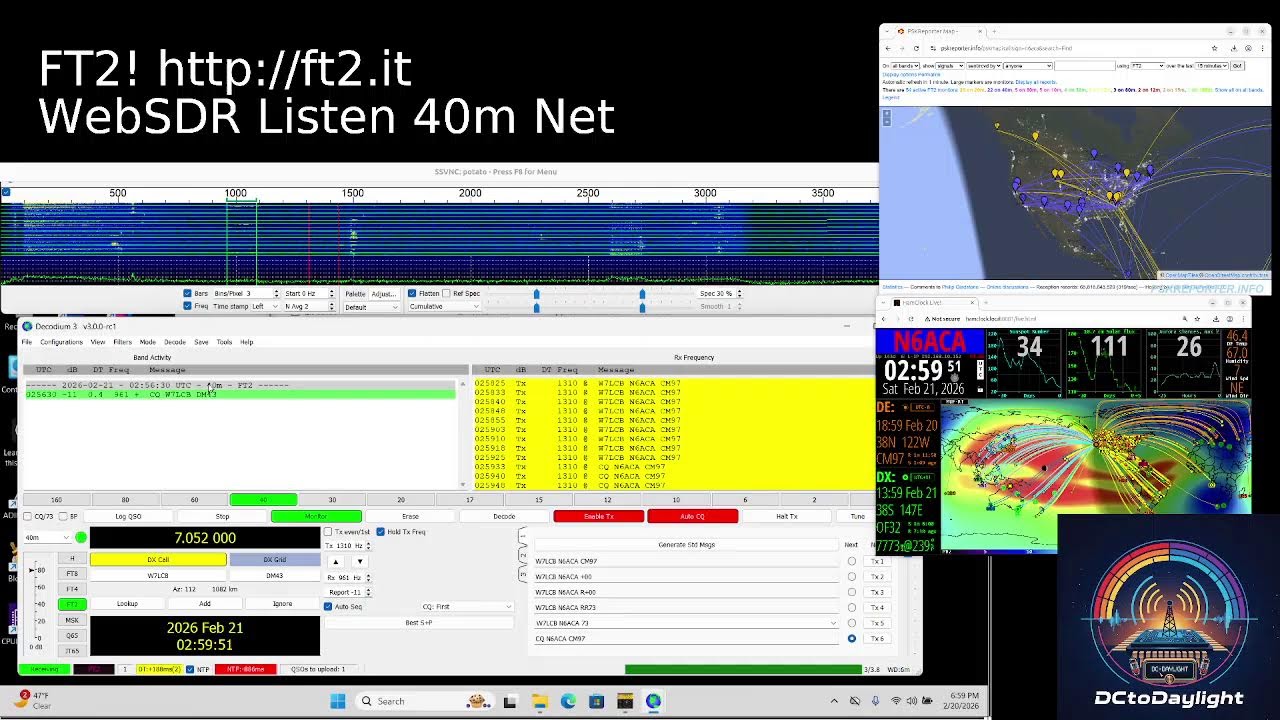Image resolution: width=1280 pixels, height=720 pixels.
Task: Click the 7.052 000 frequency display
Action: (x=205, y=538)
